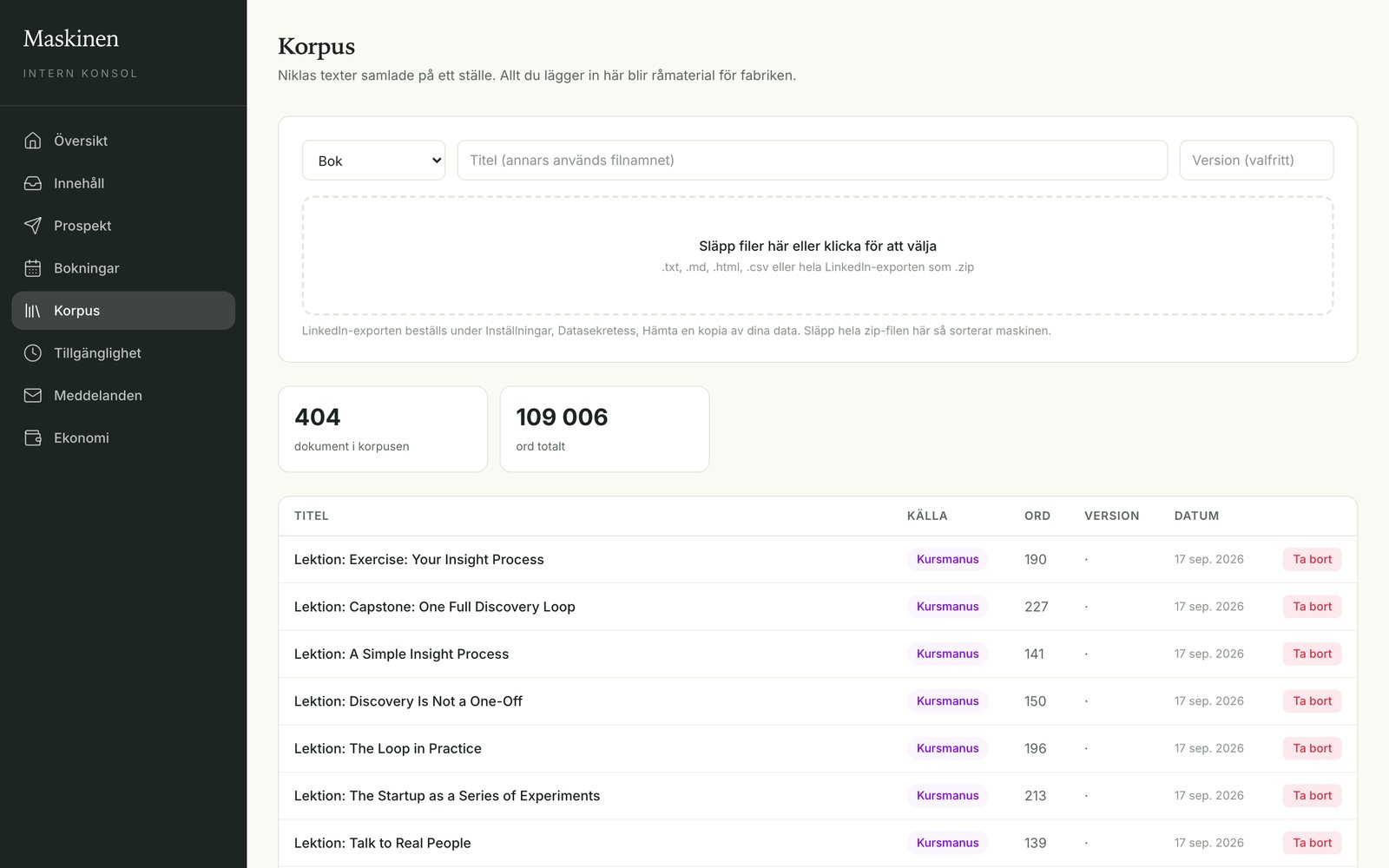Go to Innehåll section
Screen dimensions: 1389x868
[123, 183]
